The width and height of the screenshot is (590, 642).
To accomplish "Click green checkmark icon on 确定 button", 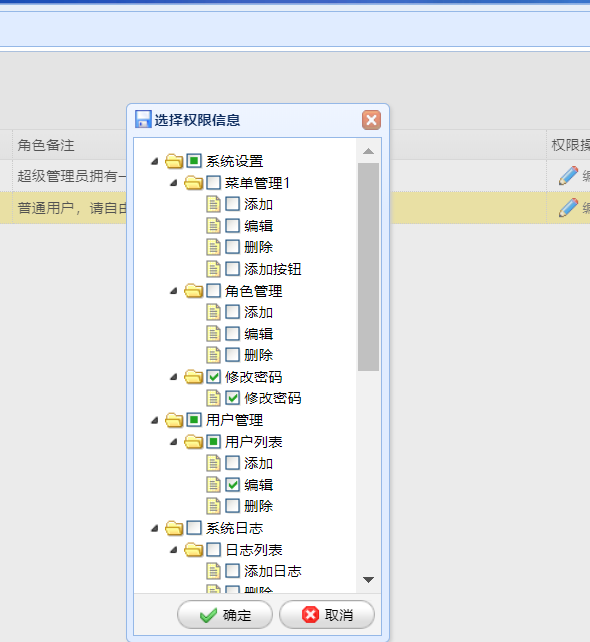I will 208,615.
